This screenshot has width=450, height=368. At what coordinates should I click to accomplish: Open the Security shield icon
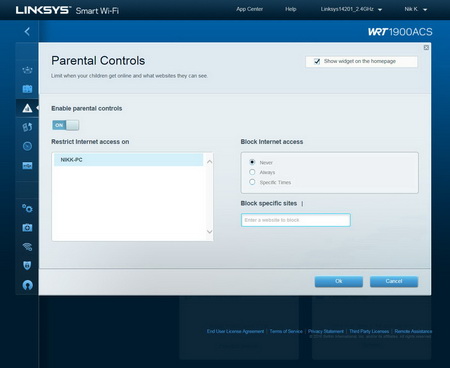coord(27,266)
